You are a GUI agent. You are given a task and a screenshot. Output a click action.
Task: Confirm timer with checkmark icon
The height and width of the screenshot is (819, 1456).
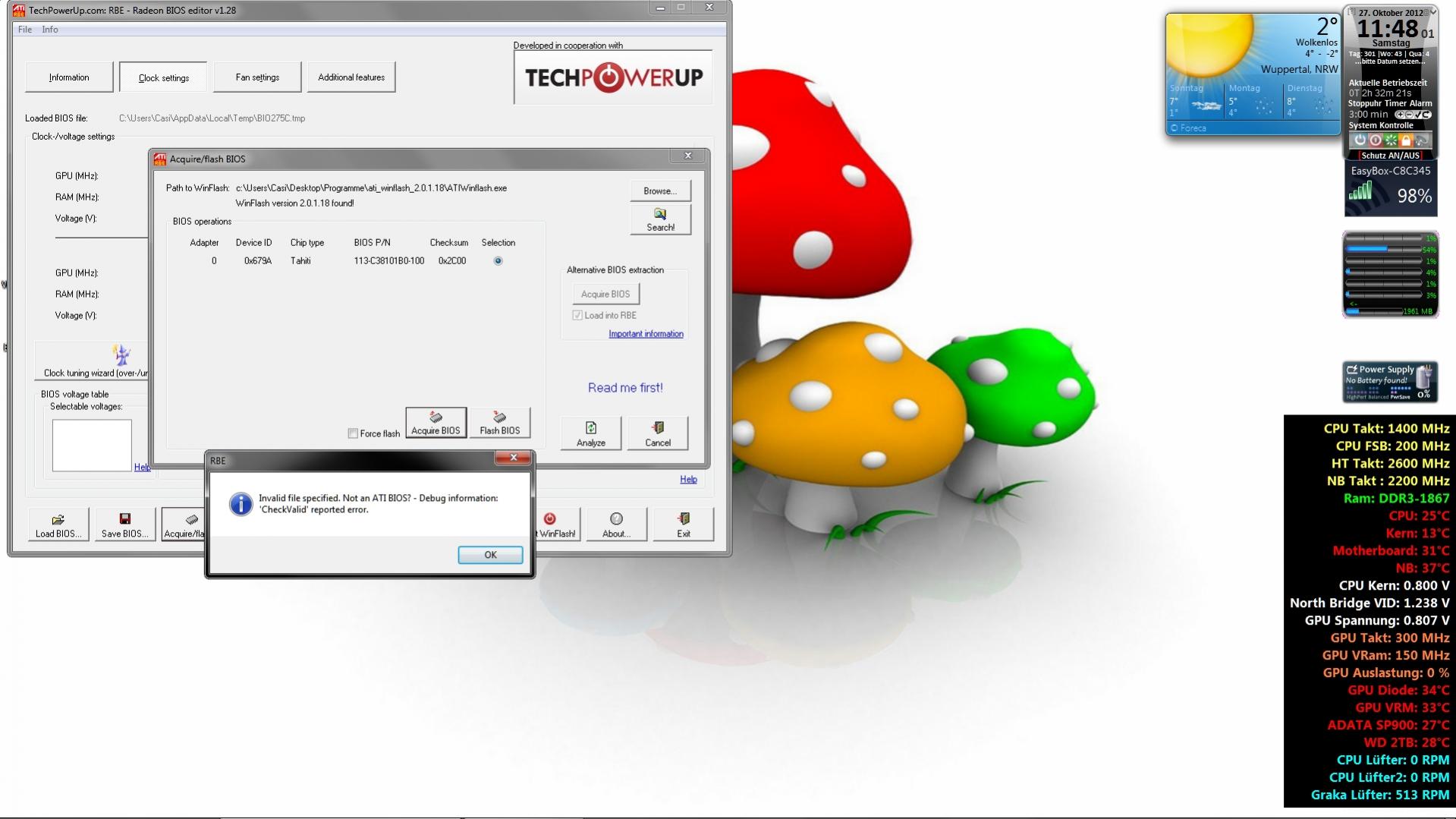point(1418,115)
